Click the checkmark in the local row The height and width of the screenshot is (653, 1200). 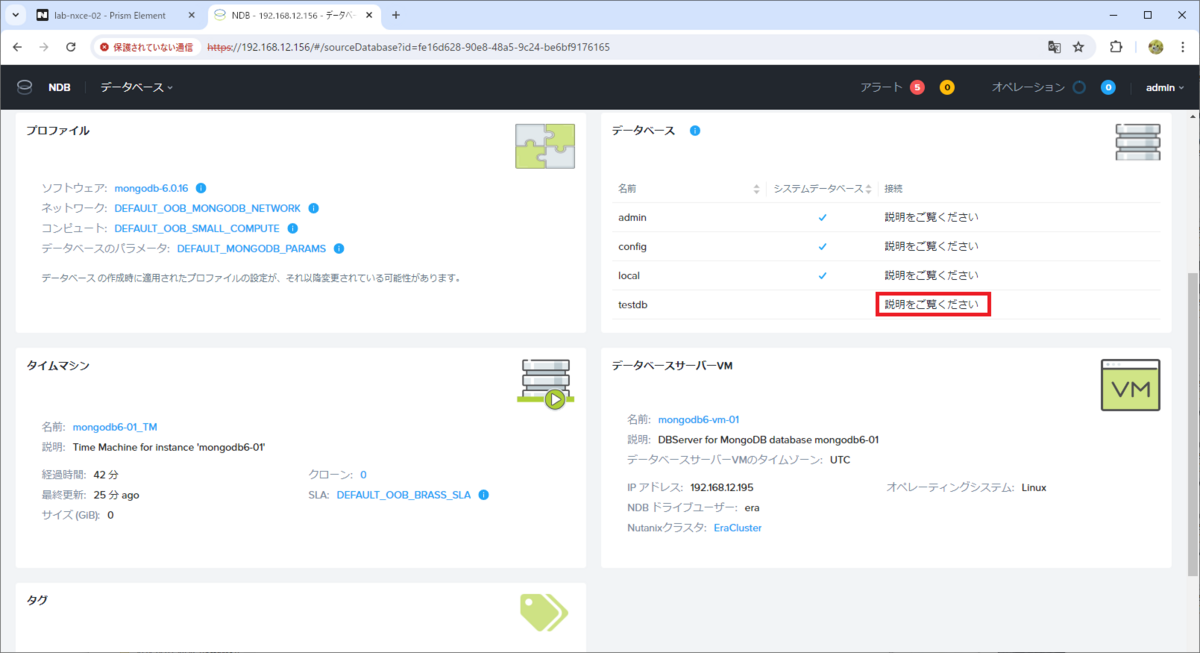(823, 275)
